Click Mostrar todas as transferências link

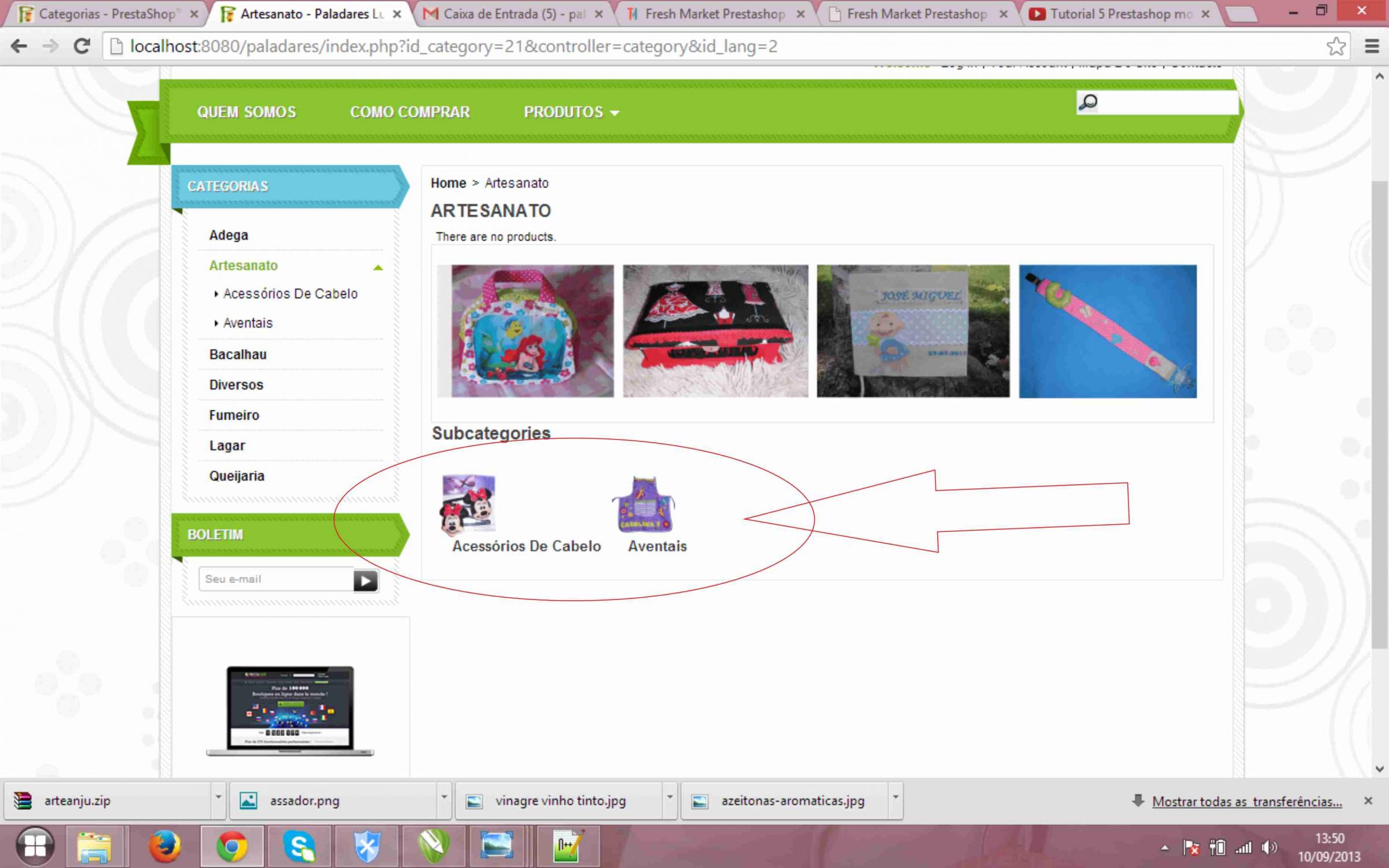click(1246, 801)
